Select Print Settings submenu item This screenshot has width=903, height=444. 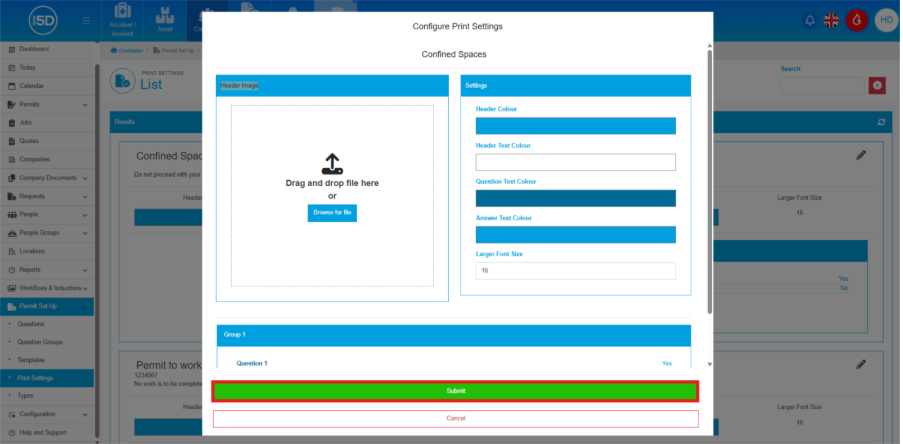tap(47, 378)
